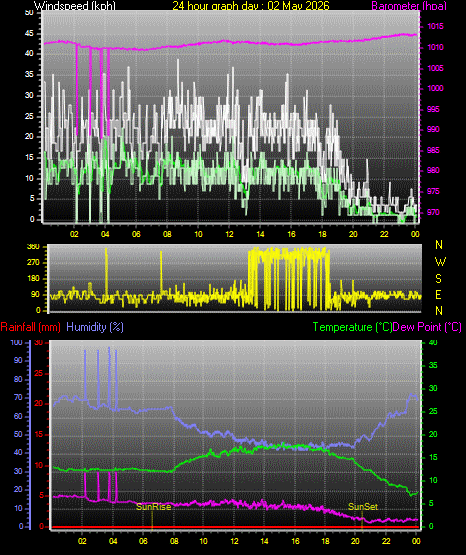Click the SunSet marker label
466x555 pixels.
click(x=363, y=507)
